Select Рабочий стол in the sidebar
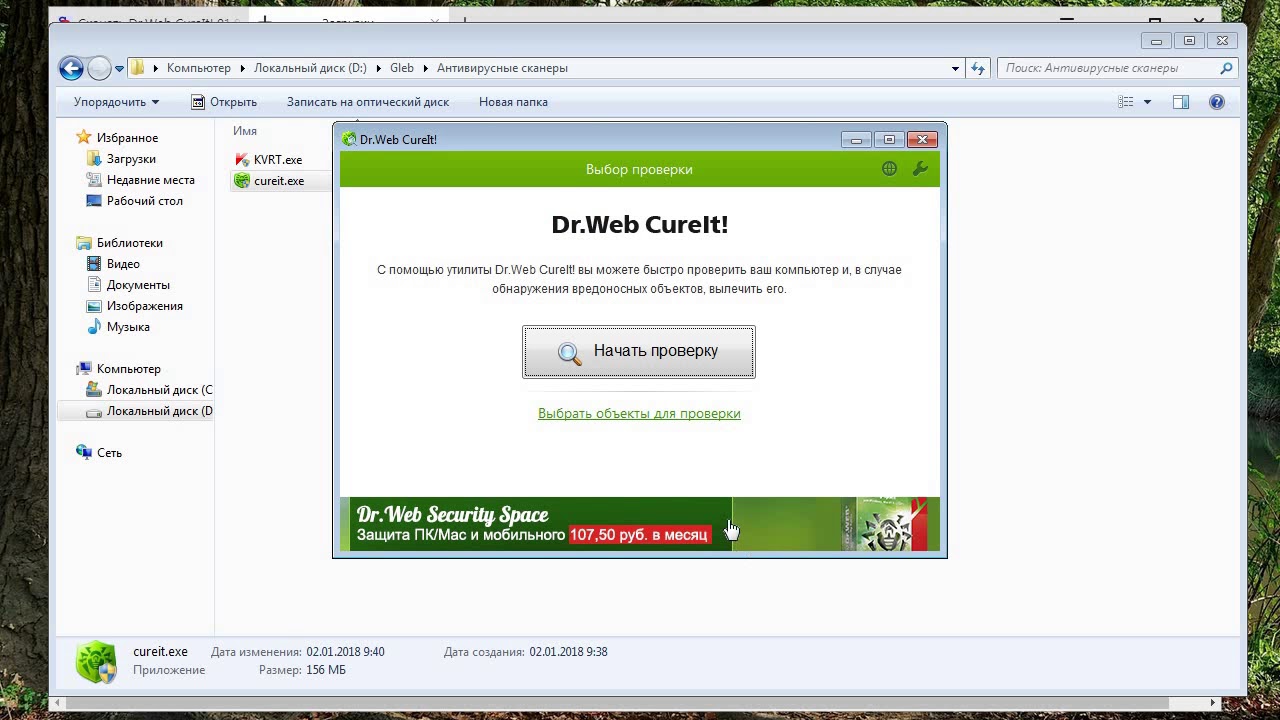This screenshot has width=1280, height=720. [x=144, y=201]
